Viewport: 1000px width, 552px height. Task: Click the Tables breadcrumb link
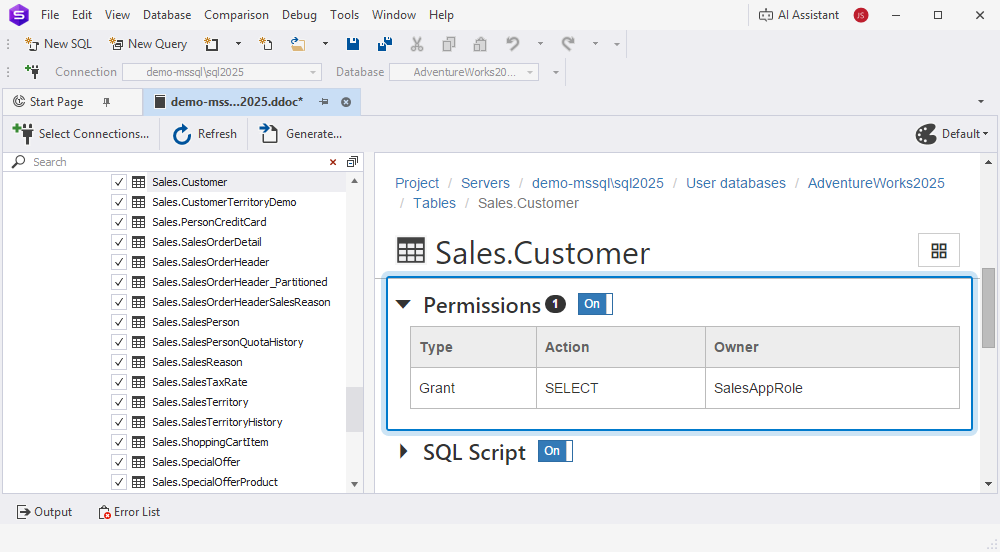(x=434, y=203)
